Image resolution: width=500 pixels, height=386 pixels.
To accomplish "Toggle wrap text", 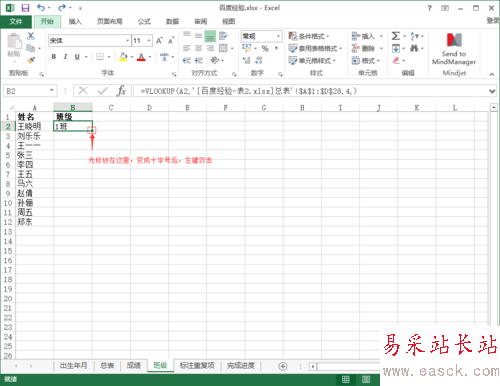I will click(223, 36).
